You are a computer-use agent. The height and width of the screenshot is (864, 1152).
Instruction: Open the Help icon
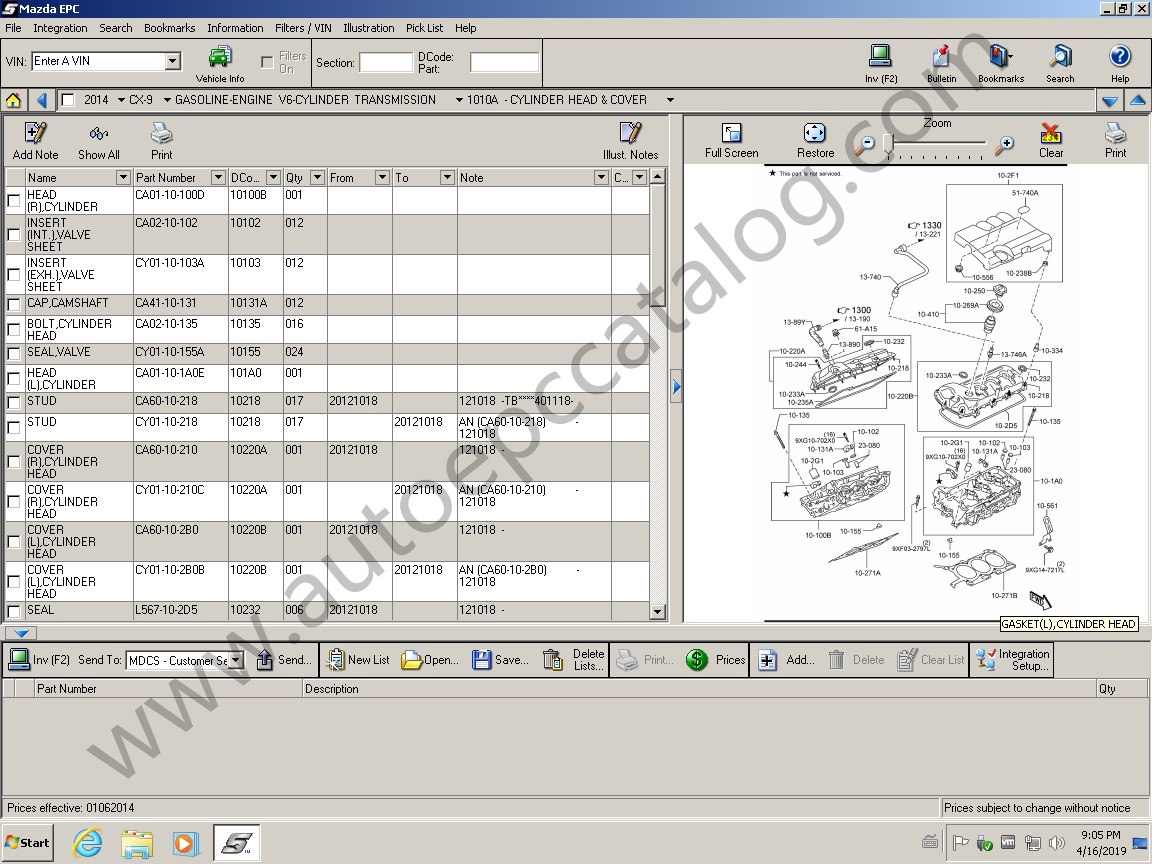point(1120,64)
